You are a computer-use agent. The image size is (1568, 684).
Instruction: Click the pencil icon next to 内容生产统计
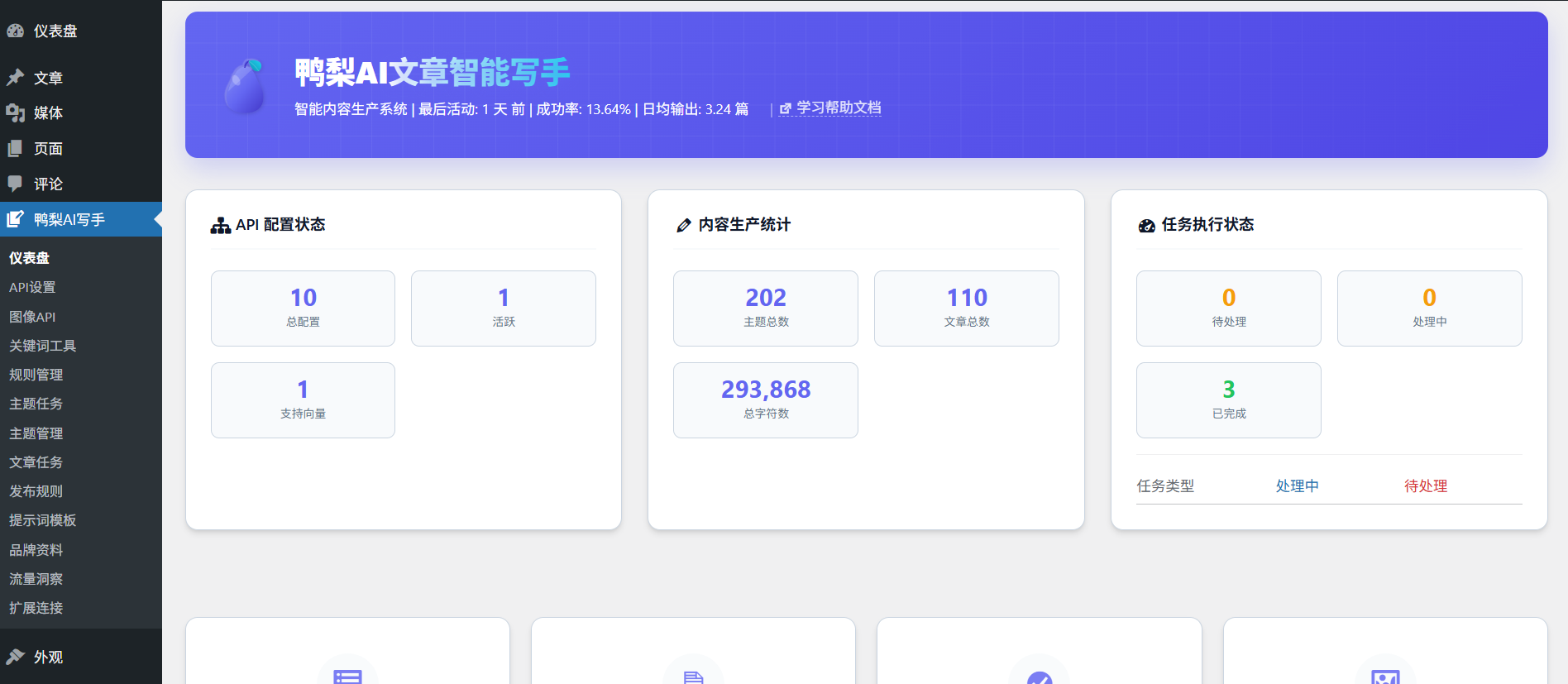(x=683, y=225)
